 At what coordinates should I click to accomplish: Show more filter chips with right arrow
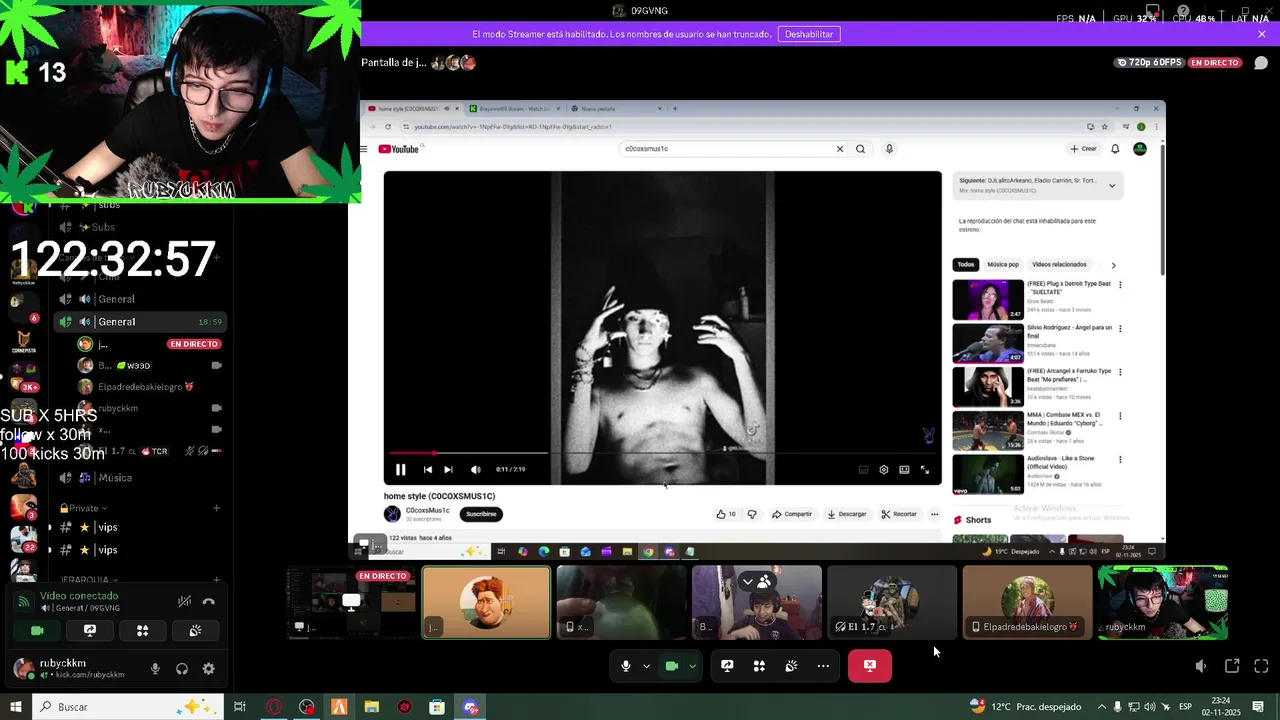tap(1113, 265)
